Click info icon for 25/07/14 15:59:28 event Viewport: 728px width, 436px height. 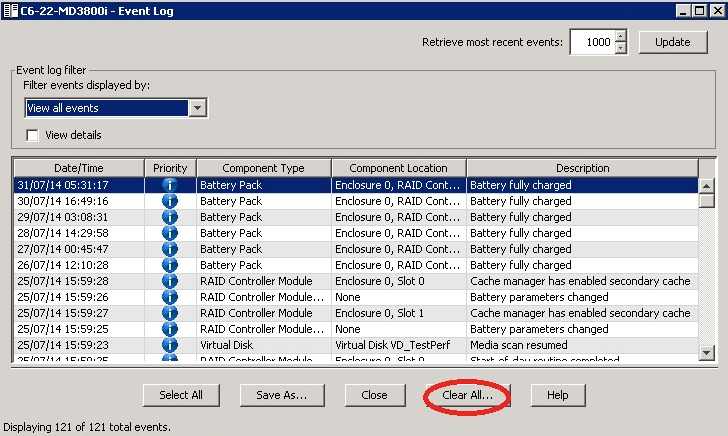coord(170,281)
